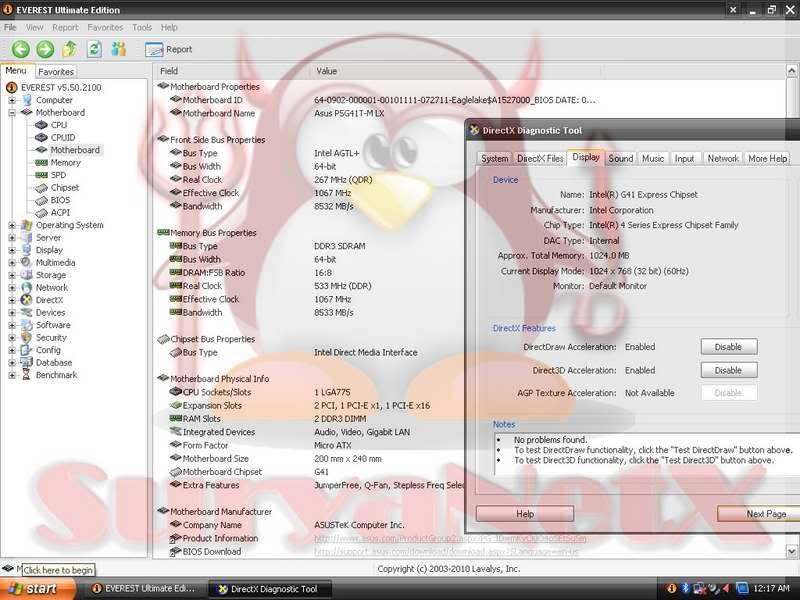Click the Up level toolbar icon
The image size is (800, 600).
click(x=69, y=49)
